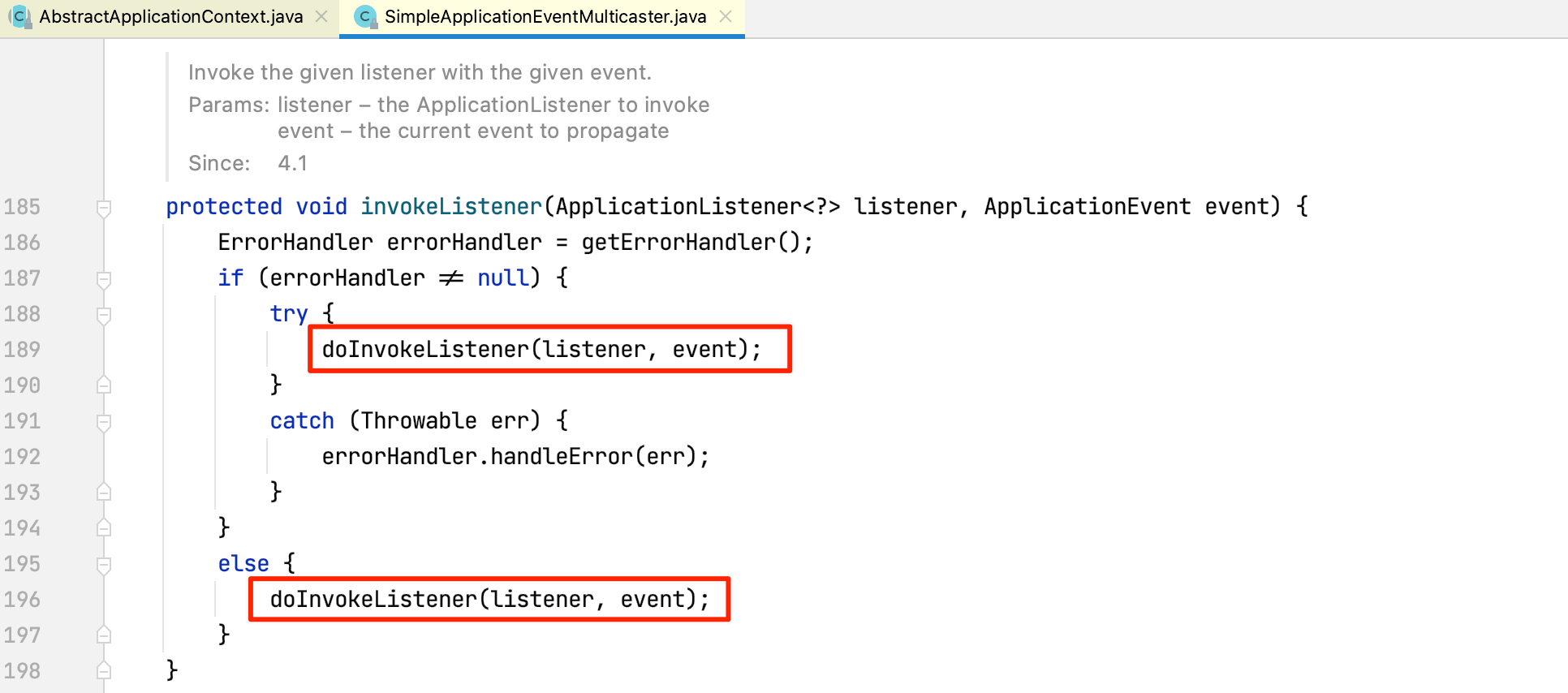Screen dimensions: 1568x693
Task: Click fold end marker at line 197
Action: [x=104, y=635]
